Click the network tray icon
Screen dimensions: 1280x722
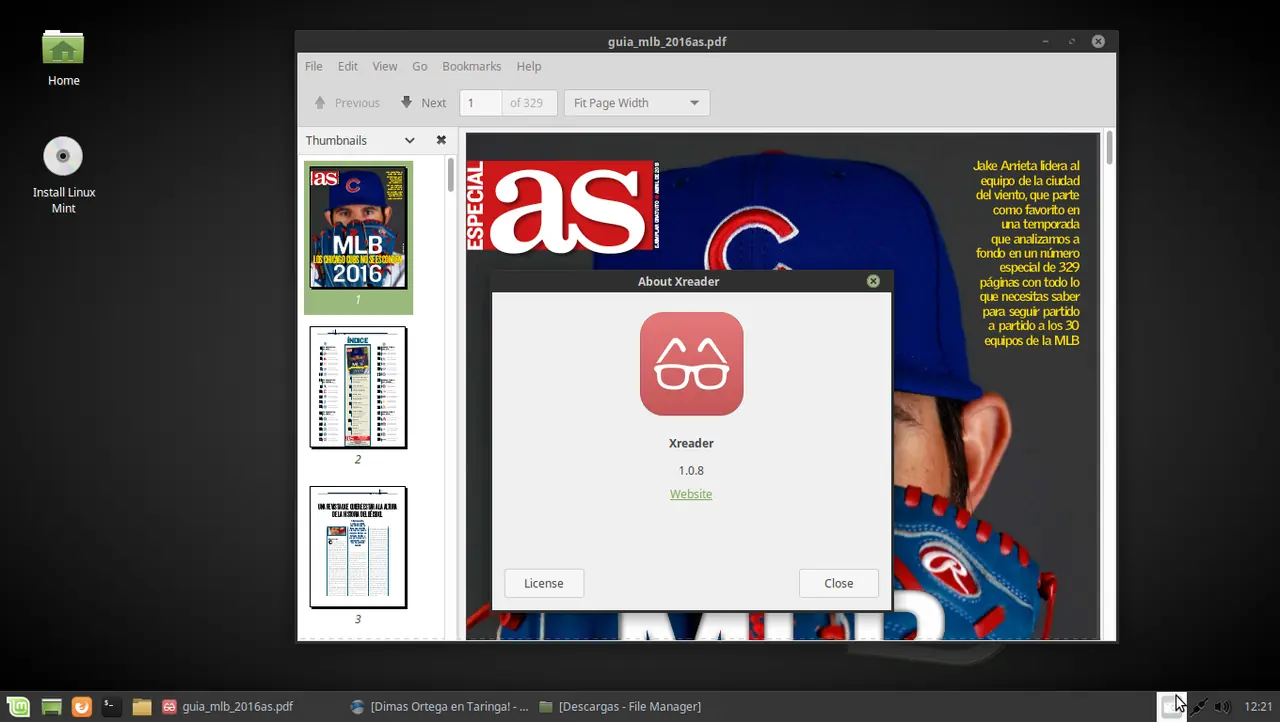(x=1199, y=706)
